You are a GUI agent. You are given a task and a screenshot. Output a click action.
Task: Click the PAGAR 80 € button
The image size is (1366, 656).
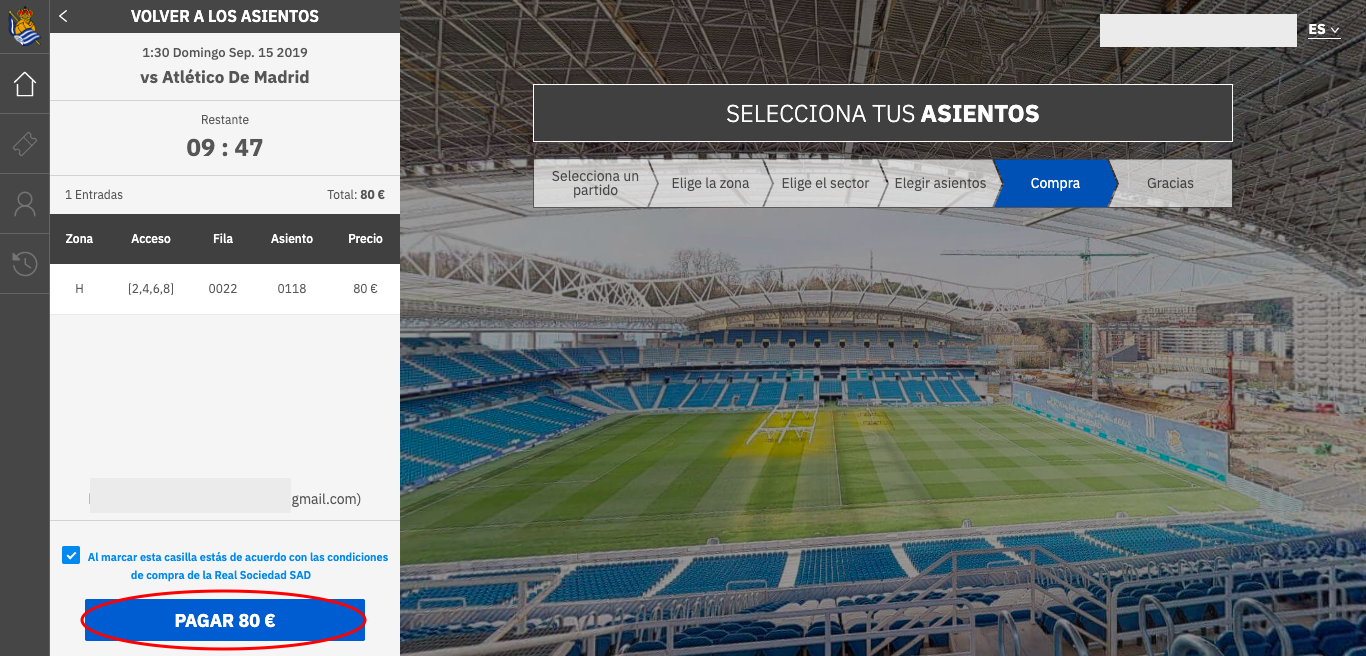tap(225, 620)
